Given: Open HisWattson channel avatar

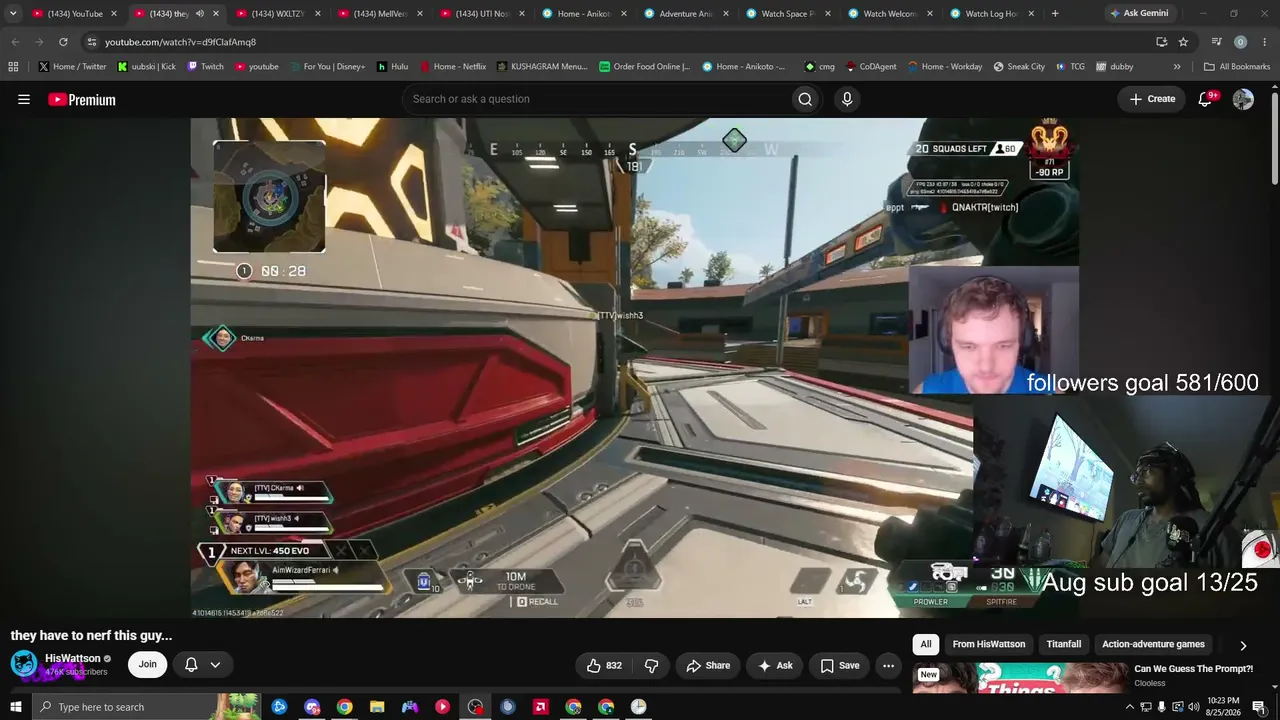Looking at the screenshot, I should (24, 664).
